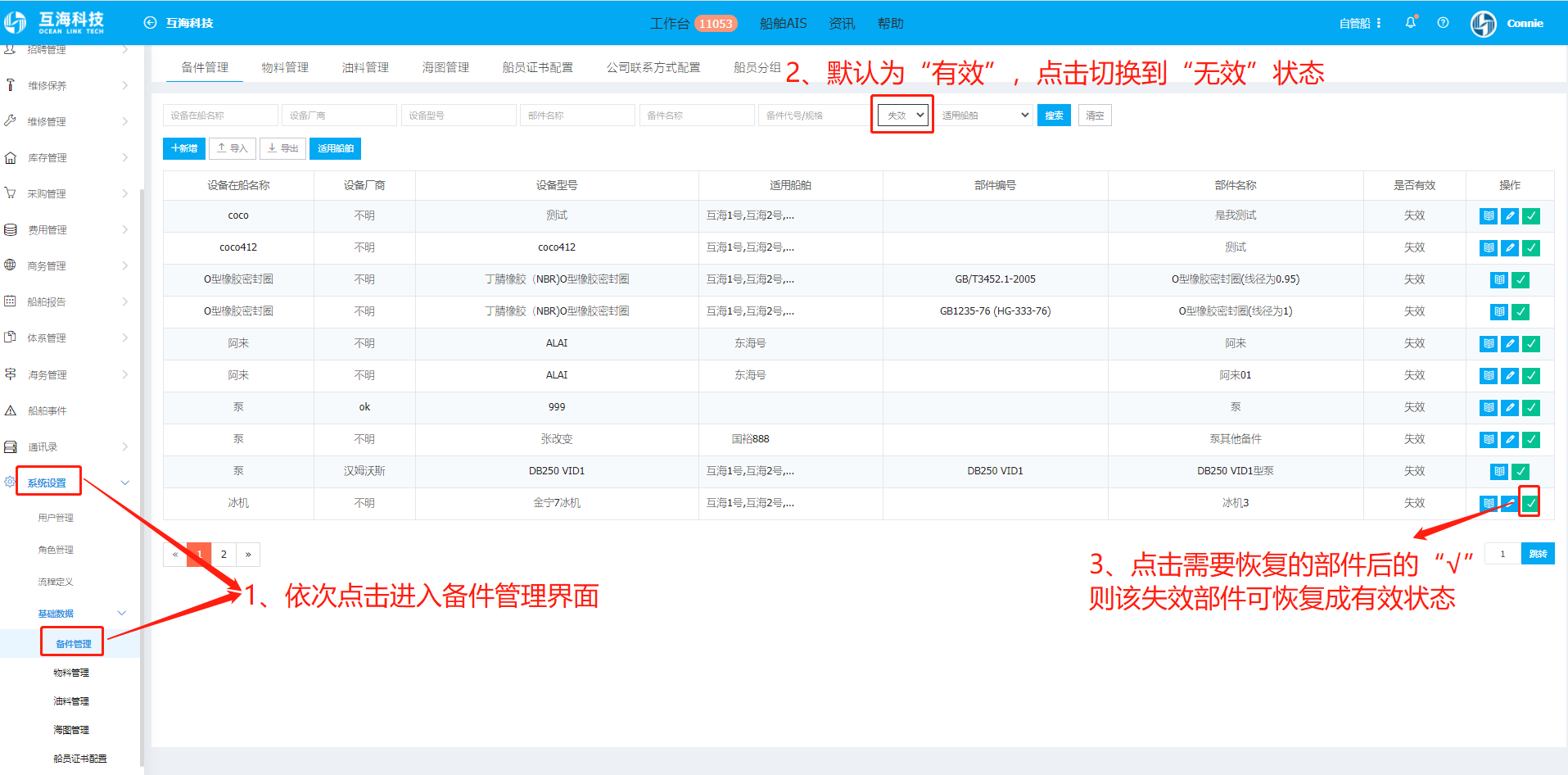Screen dimensions: 1568x775
Task: Open book icon for 冰机3 row
Action: pos(1489,504)
